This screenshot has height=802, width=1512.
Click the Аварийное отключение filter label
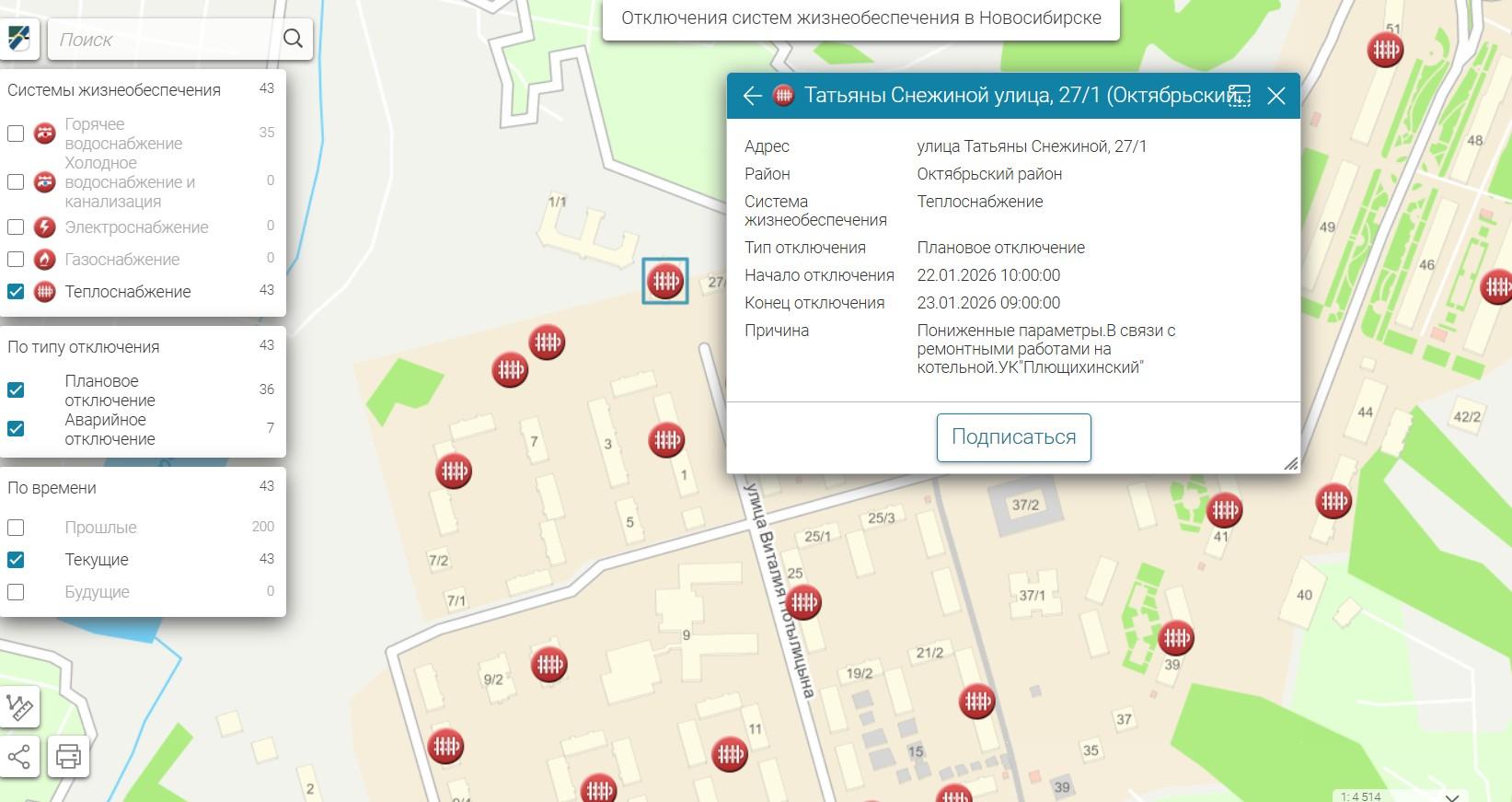(110, 429)
